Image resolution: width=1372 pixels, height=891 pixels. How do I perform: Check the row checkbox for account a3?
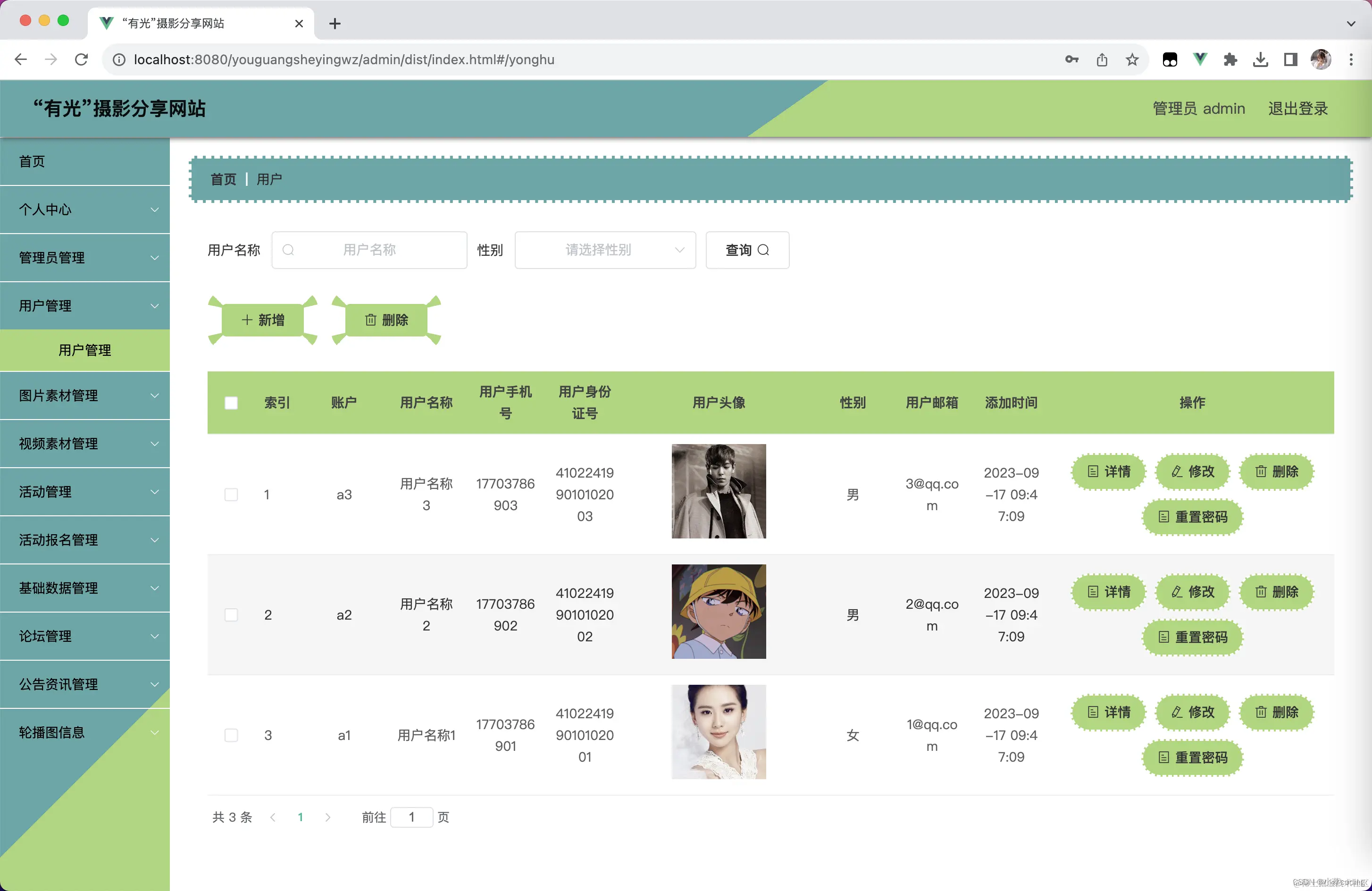tap(231, 494)
